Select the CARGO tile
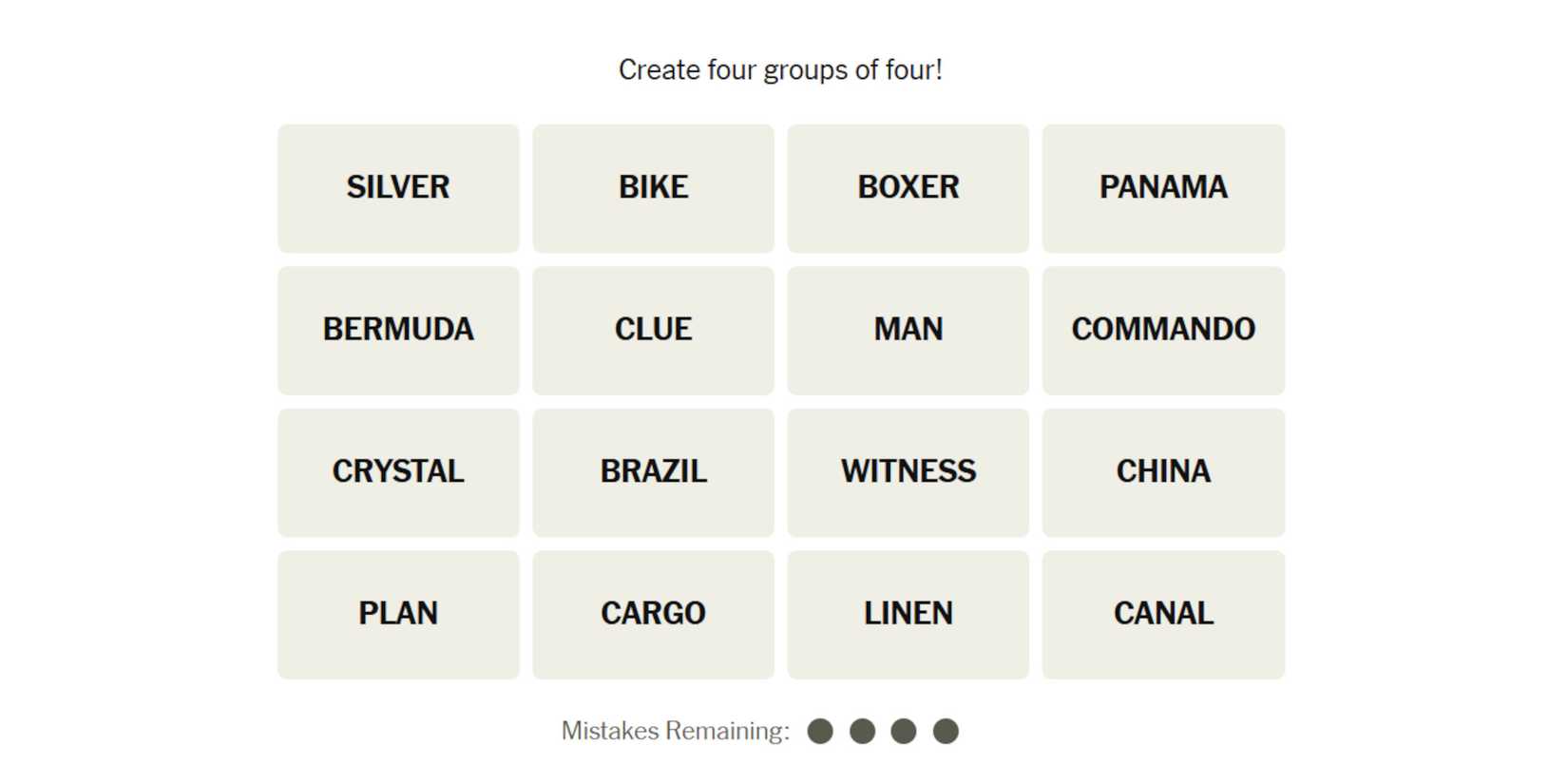1568x784 pixels. point(653,614)
